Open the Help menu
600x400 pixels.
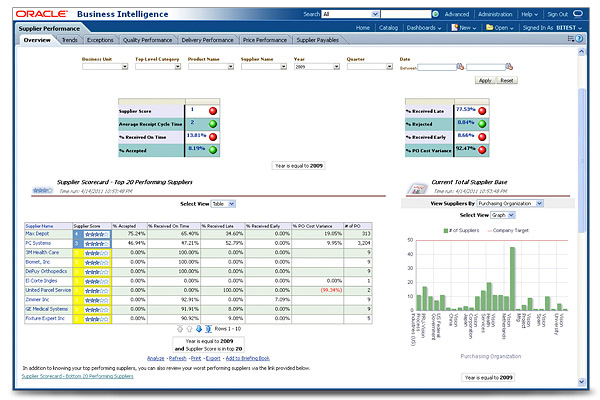(529, 14)
